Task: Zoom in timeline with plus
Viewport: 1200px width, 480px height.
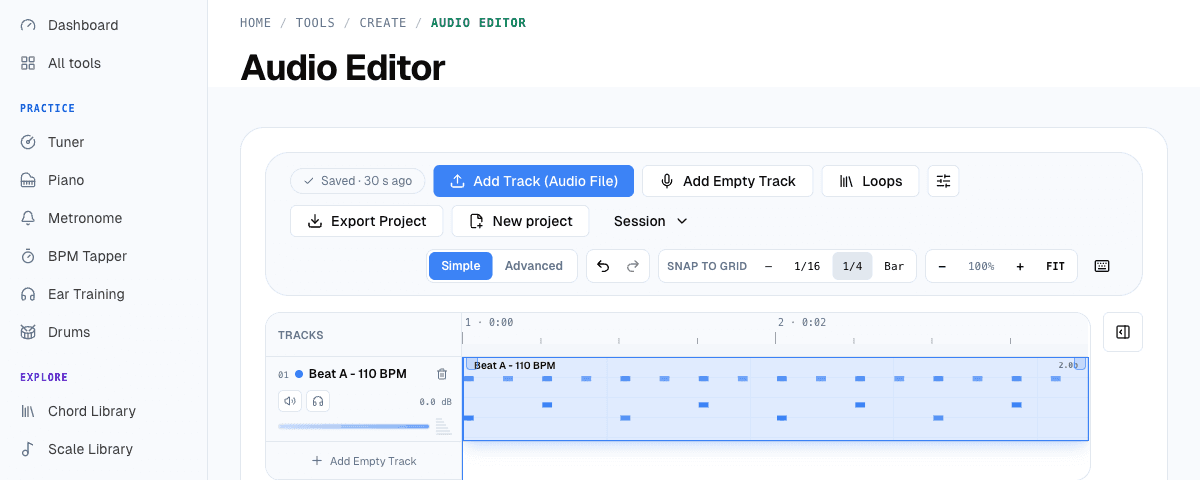Action: (1020, 266)
